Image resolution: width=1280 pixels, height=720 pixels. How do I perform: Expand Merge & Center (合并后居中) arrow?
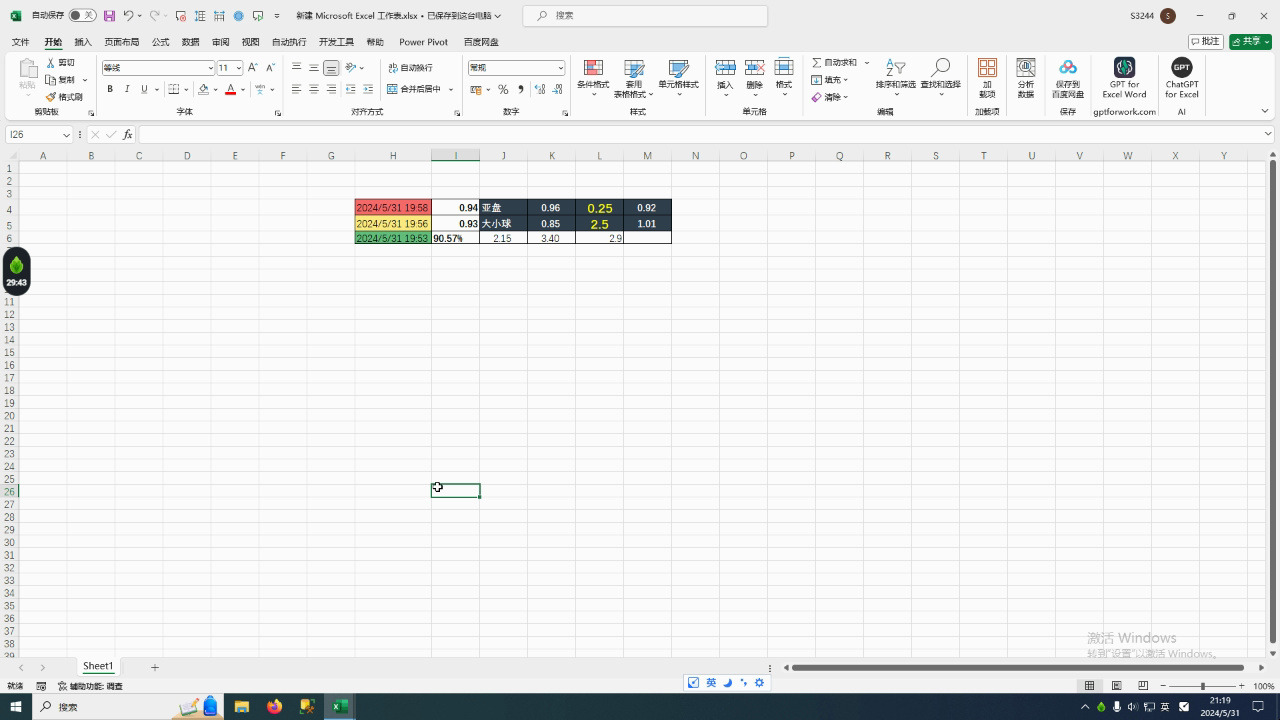click(x=451, y=89)
